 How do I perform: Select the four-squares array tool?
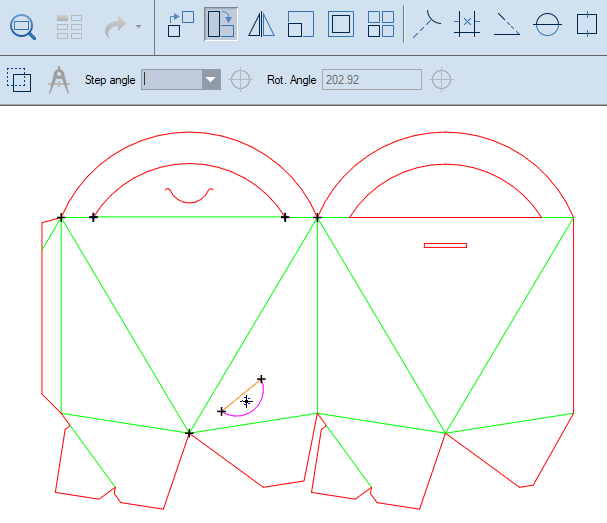380,24
